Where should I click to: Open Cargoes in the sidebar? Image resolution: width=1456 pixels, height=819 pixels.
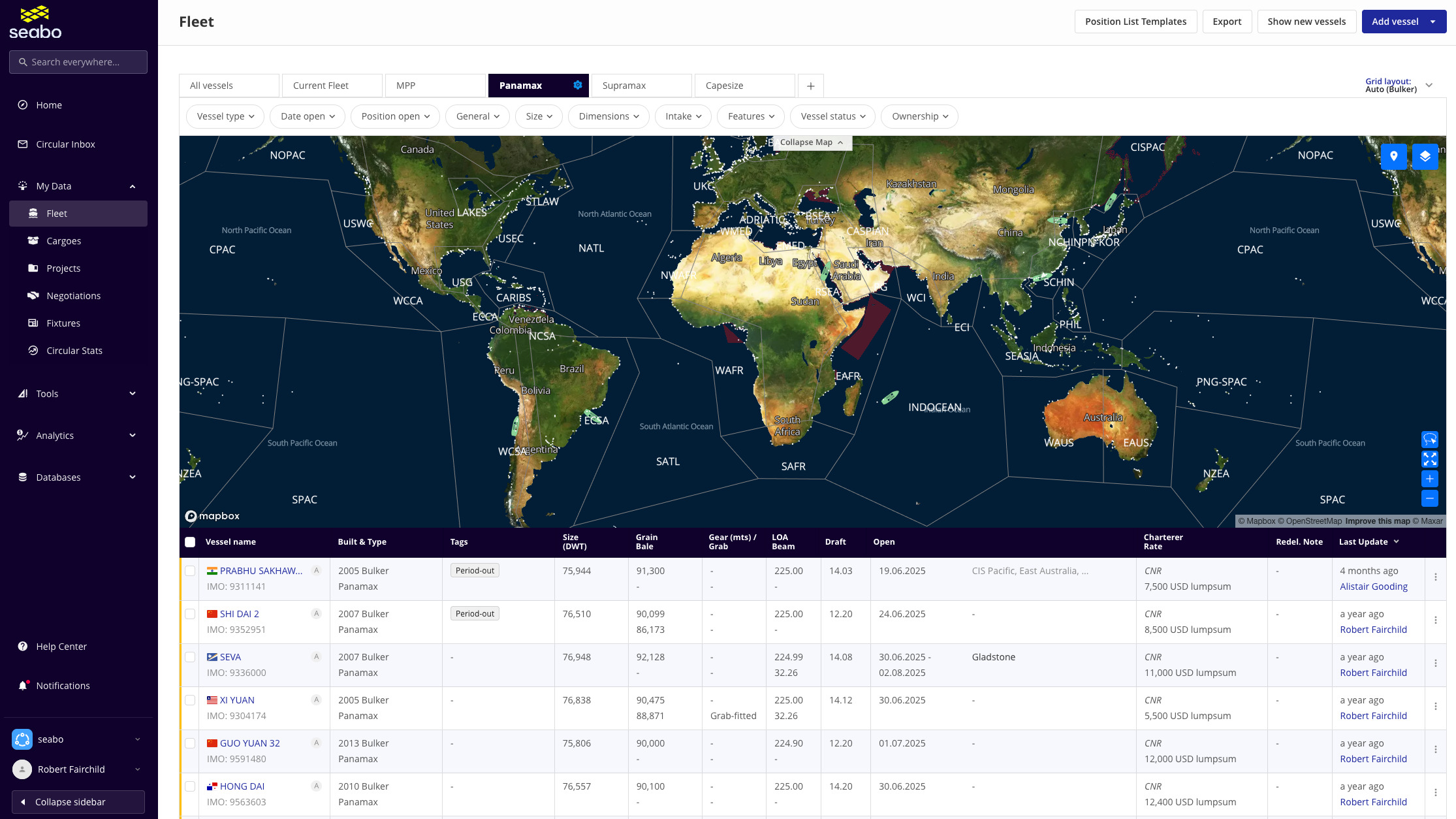[x=64, y=241]
